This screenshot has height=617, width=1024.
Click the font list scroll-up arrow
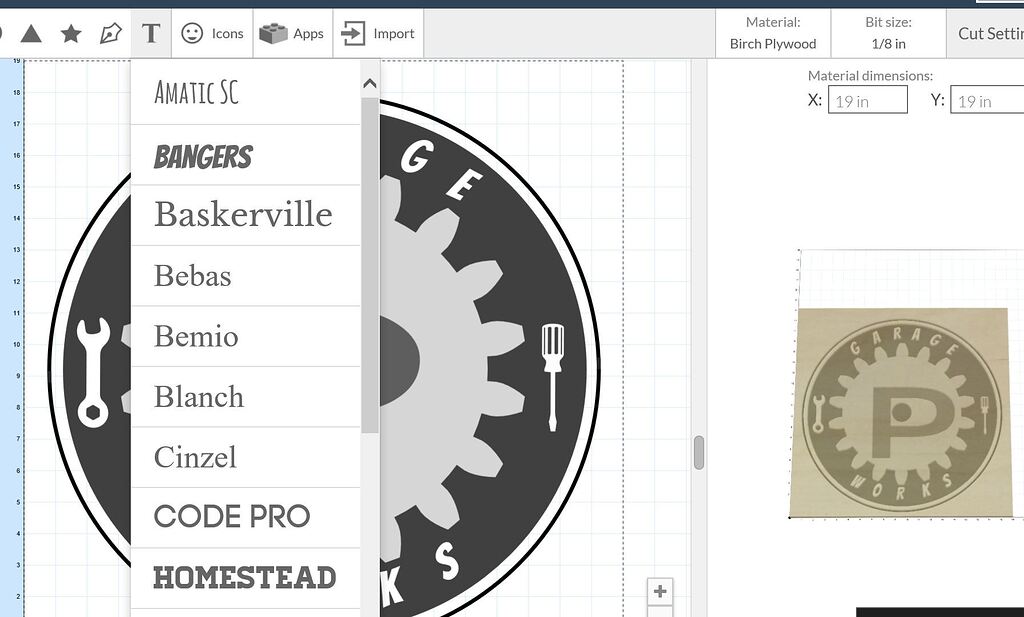pos(369,83)
